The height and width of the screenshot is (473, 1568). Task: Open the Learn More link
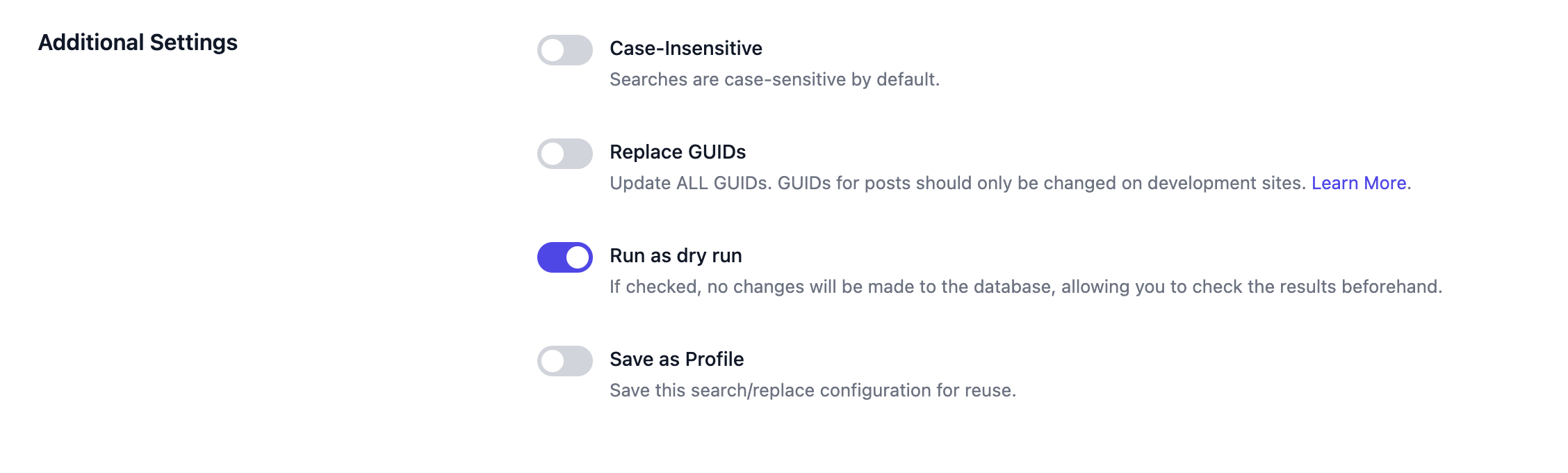pos(1358,183)
